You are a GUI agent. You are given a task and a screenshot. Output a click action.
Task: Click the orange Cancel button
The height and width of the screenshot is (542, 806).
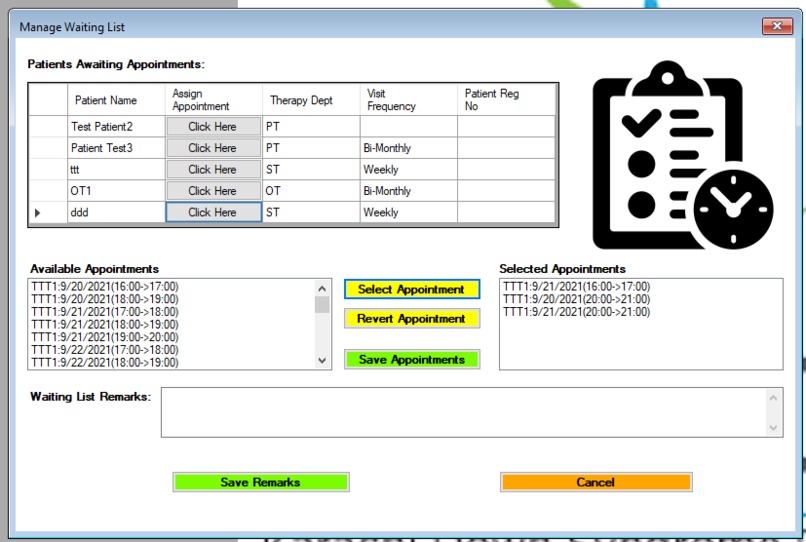pyautogui.click(x=596, y=482)
